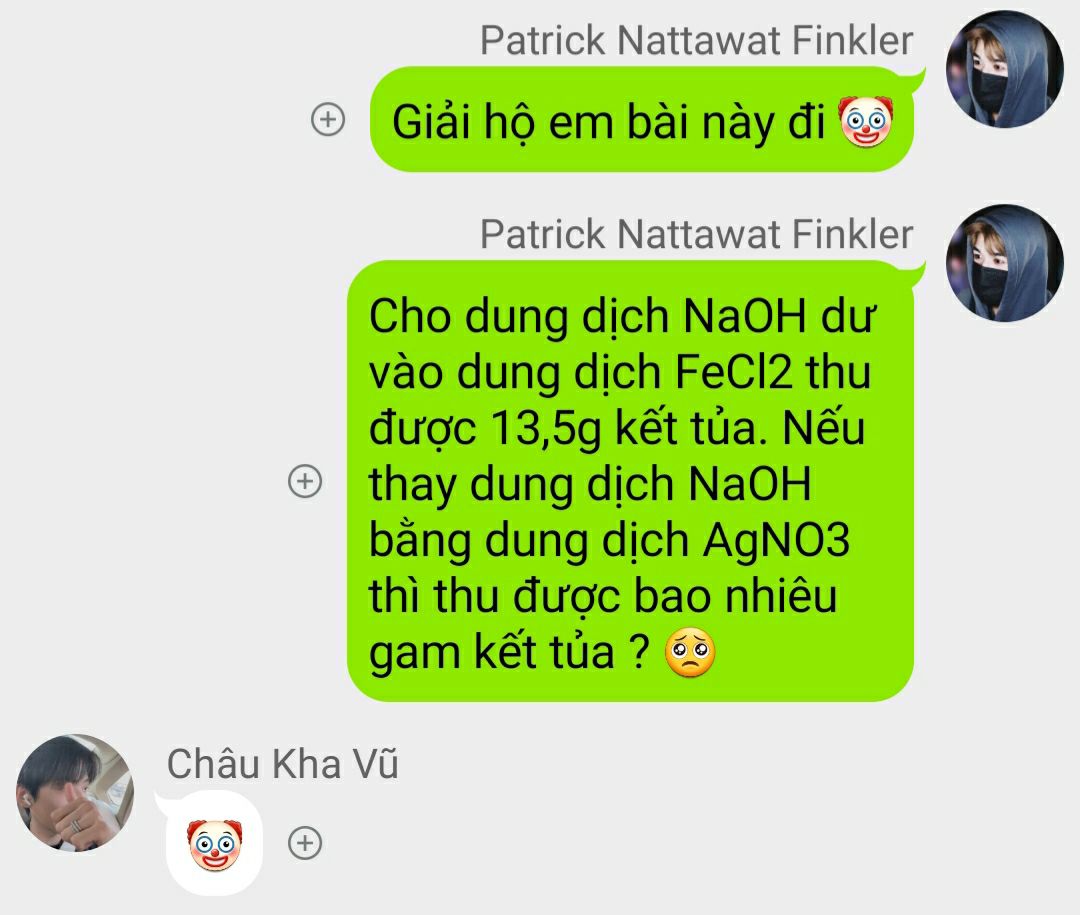Tap plus icon beside "Giải hộ em" message

[x=328, y=119]
